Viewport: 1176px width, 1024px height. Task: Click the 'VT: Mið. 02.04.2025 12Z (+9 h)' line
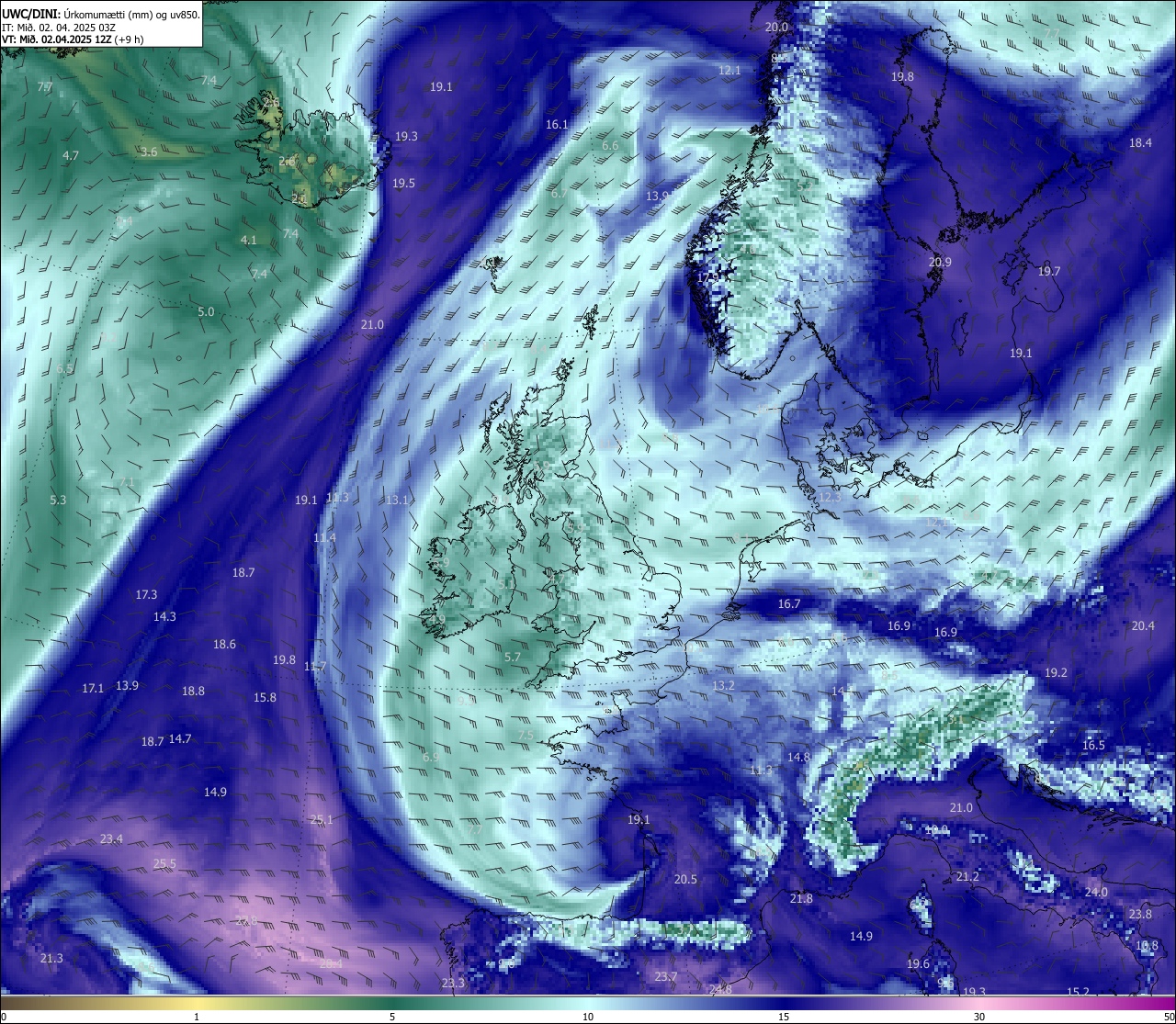(x=73, y=39)
